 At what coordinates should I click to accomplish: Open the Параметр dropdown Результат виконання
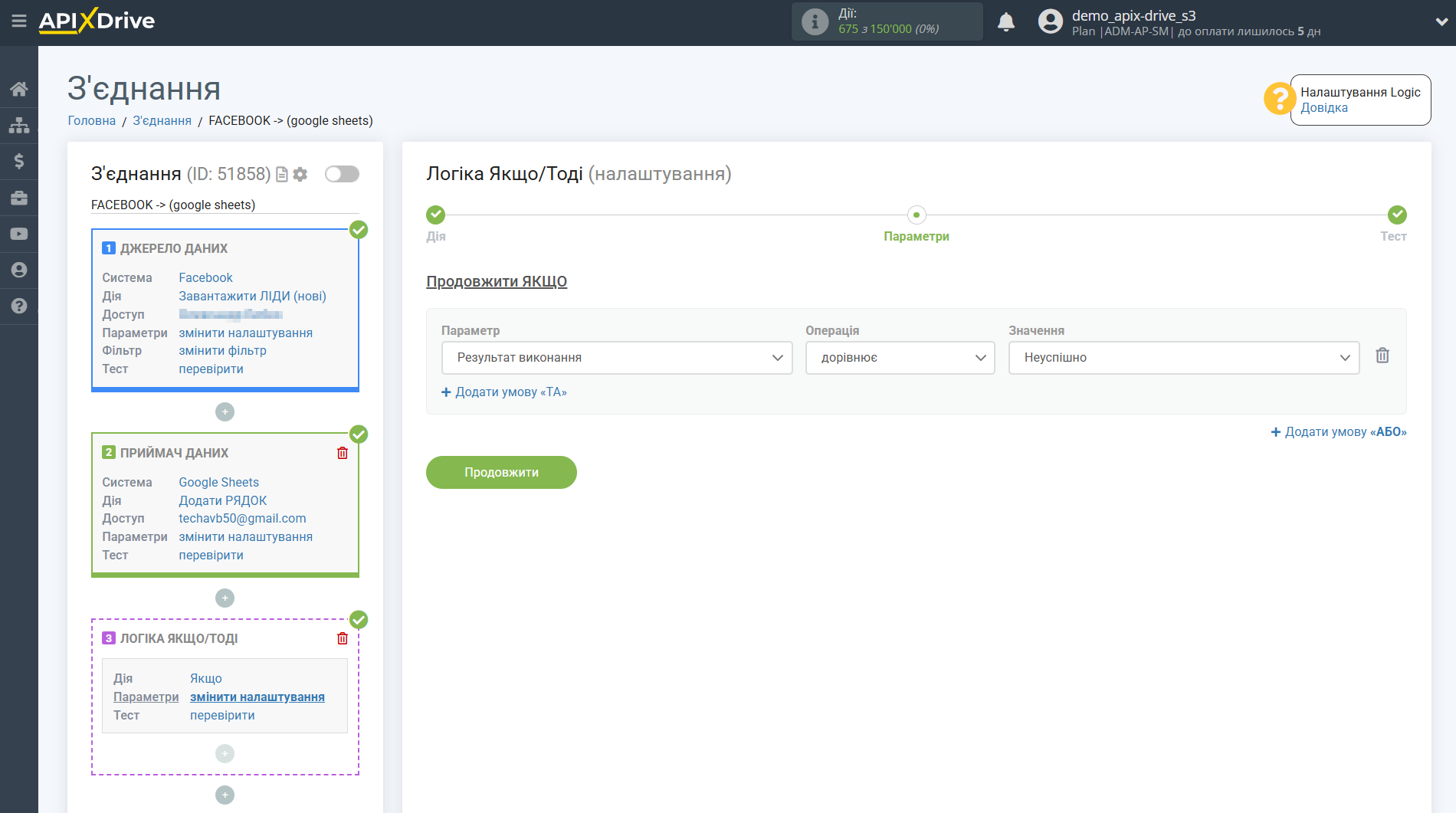(x=617, y=358)
